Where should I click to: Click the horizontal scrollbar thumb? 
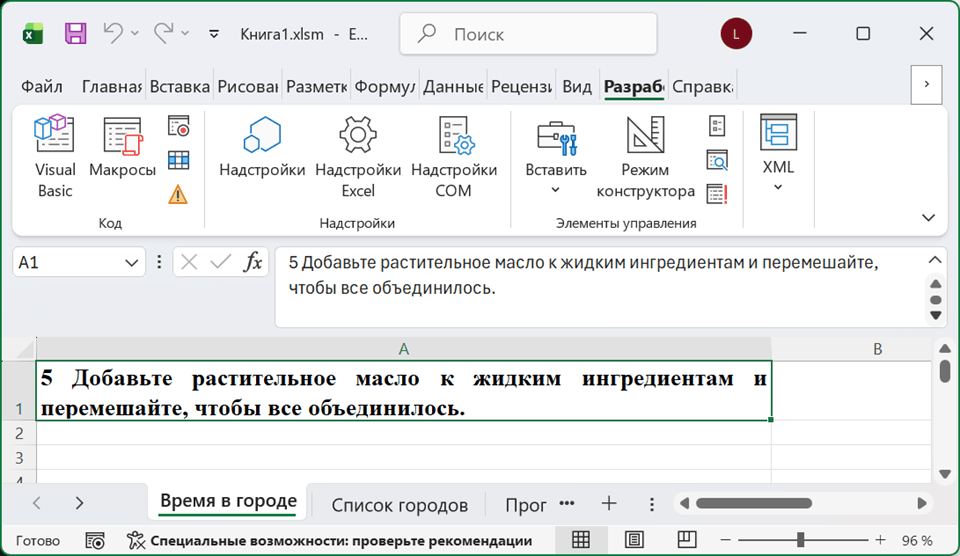click(x=754, y=503)
